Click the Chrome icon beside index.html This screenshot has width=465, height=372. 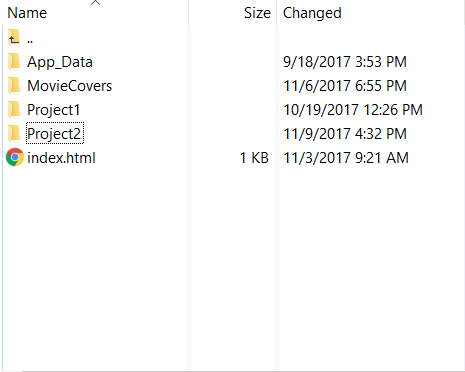pyautogui.click(x=15, y=157)
